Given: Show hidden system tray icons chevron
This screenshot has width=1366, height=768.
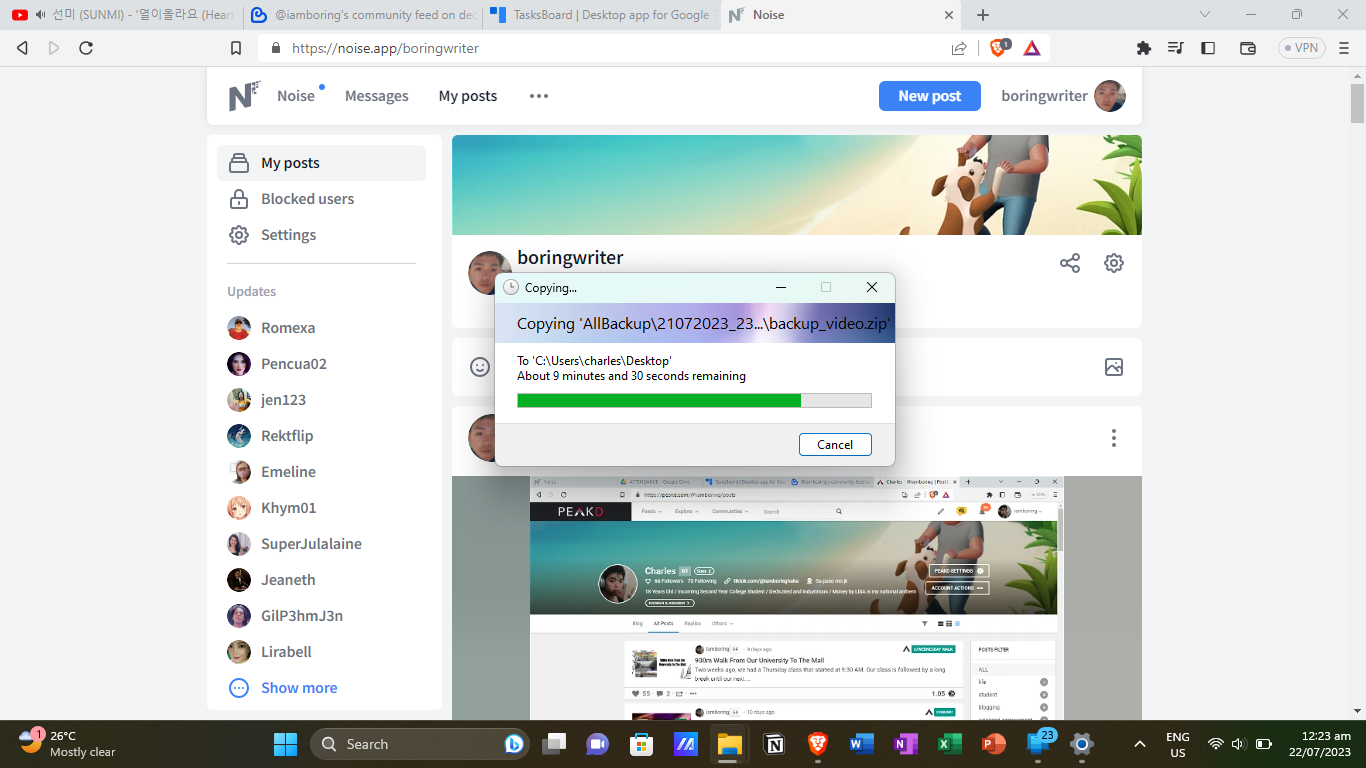Looking at the screenshot, I should tap(1139, 744).
